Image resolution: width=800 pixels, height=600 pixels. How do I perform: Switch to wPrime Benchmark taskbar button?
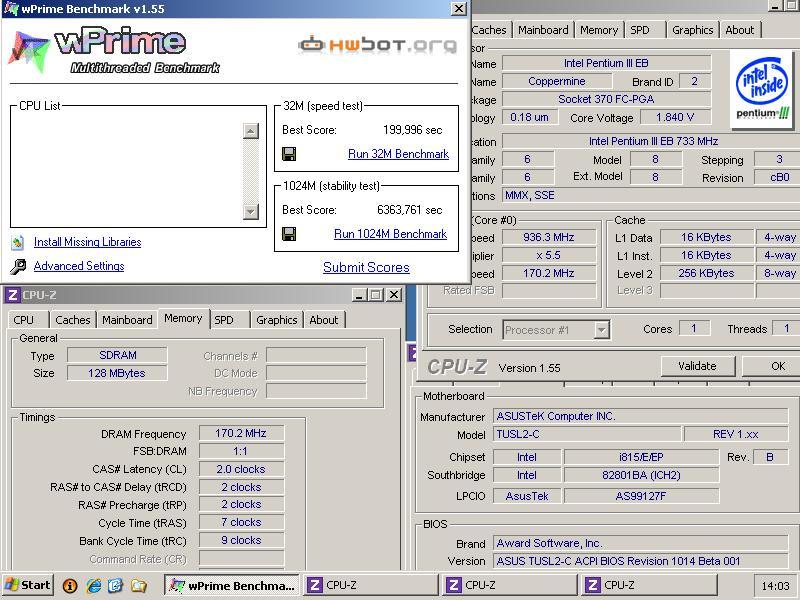(x=233, y=585)
